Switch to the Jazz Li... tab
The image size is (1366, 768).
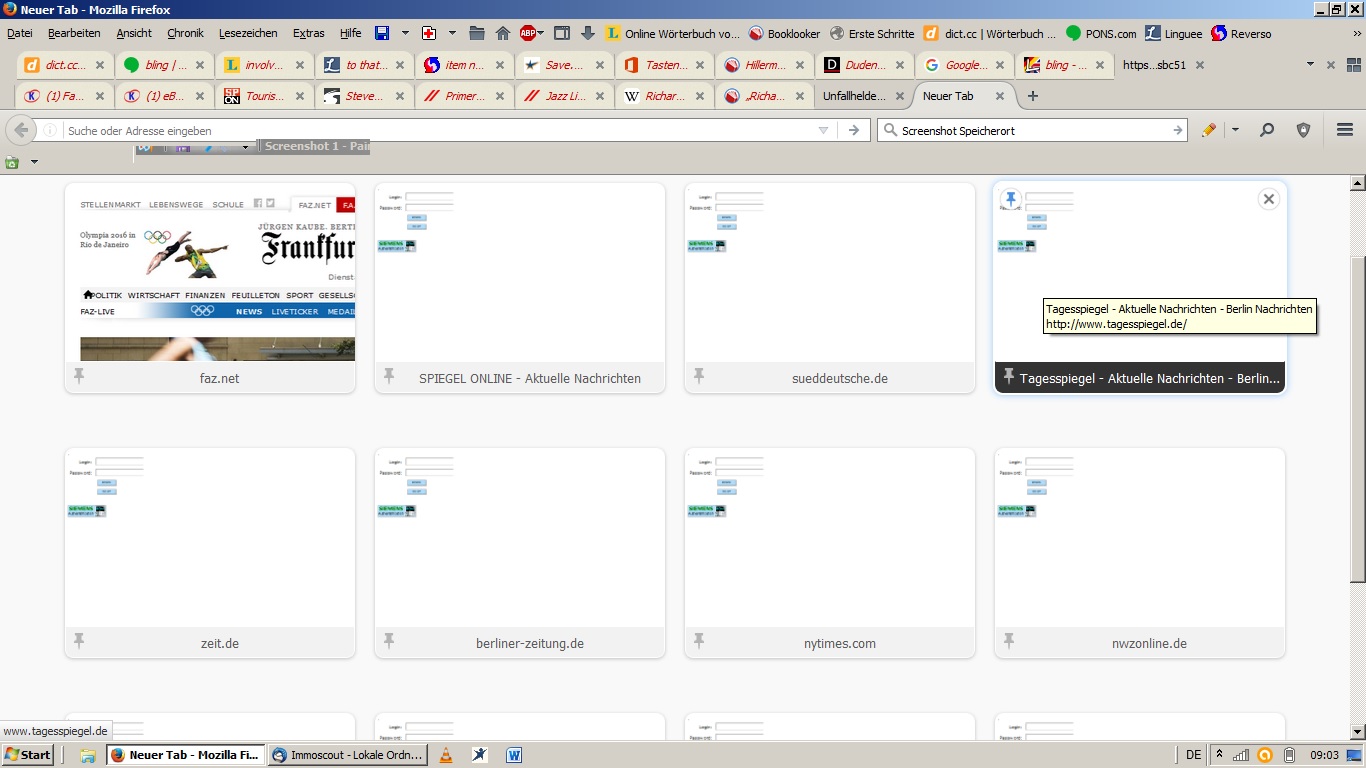(x=565, y=96)
